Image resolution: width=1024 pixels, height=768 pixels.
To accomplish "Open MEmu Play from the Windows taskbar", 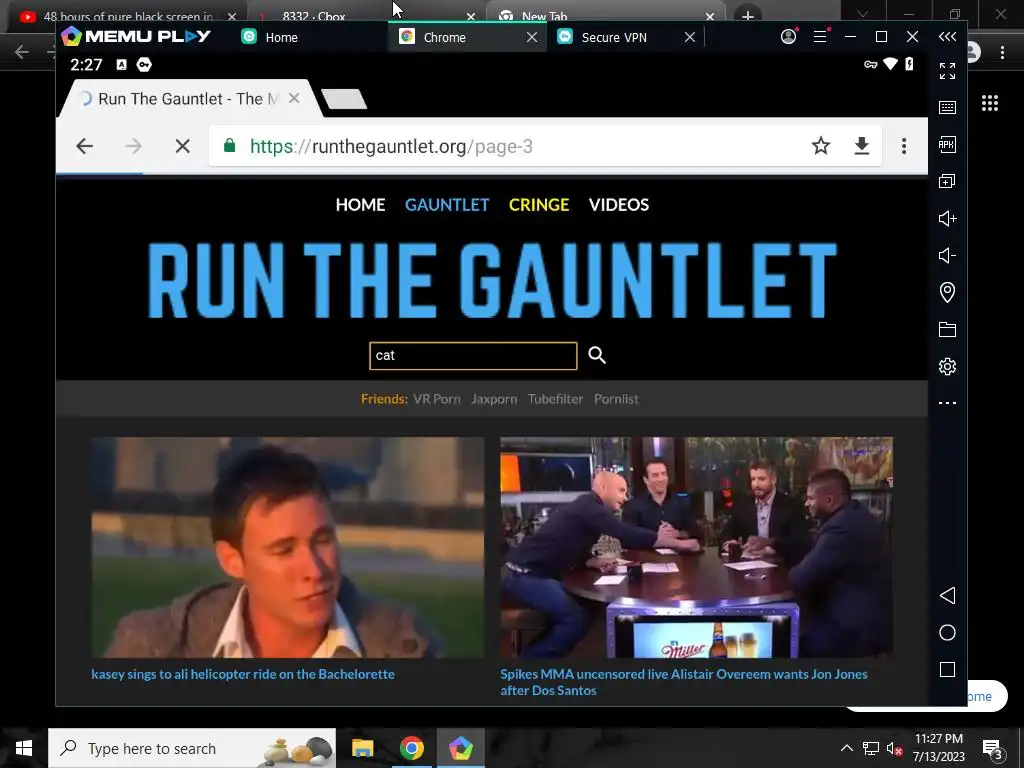I will pyautogui.click(x=460, y=748).
